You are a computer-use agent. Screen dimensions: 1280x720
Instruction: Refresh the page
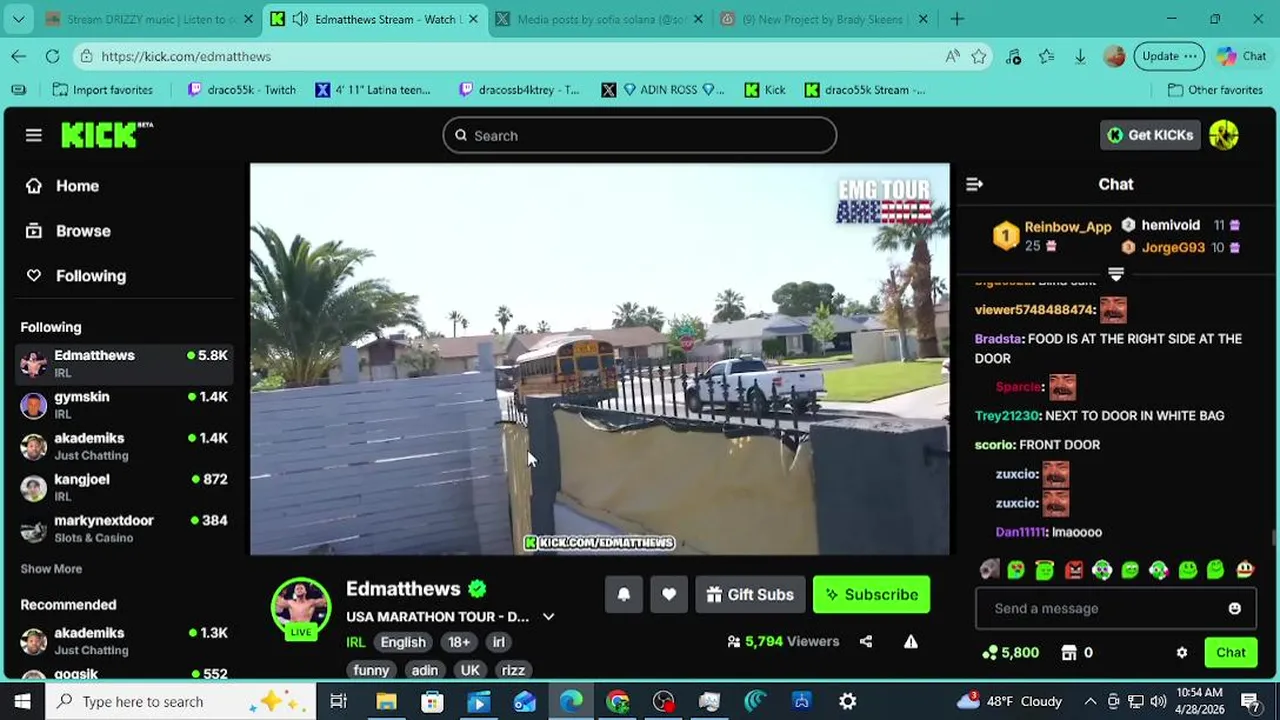tap(52, 57)
